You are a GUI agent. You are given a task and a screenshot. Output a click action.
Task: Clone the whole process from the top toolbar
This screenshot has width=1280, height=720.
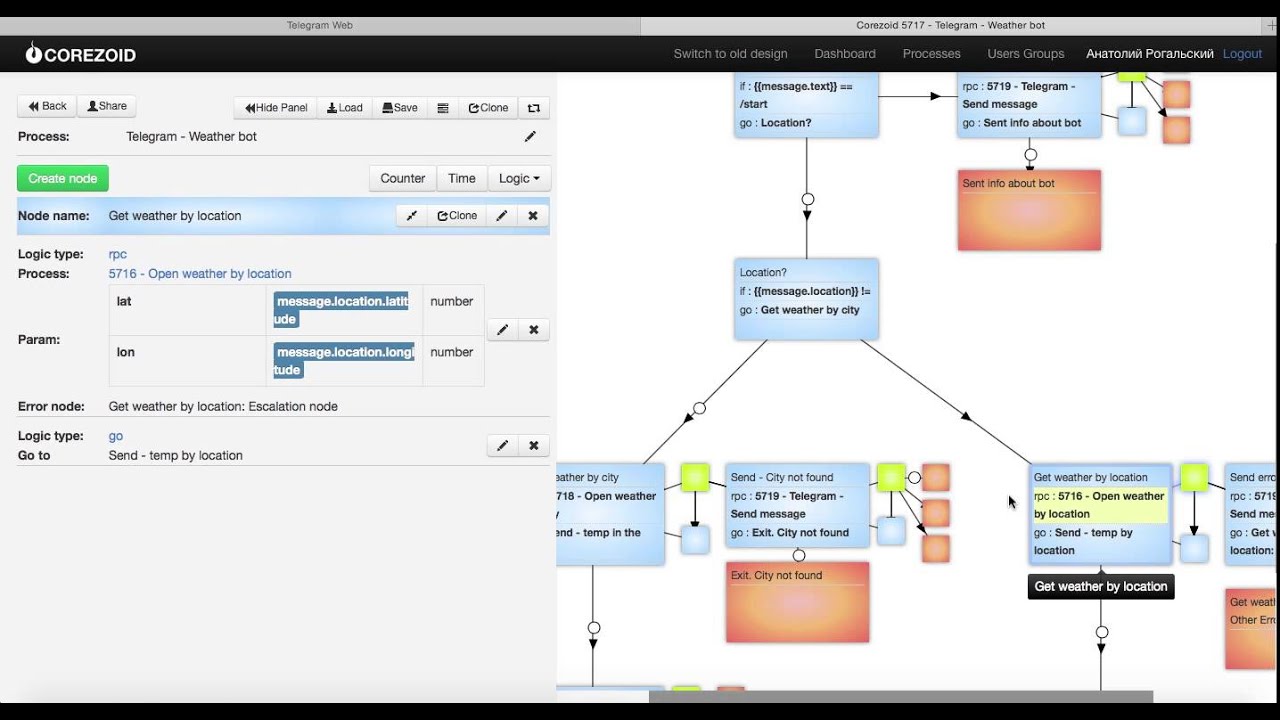coord(488,108)
